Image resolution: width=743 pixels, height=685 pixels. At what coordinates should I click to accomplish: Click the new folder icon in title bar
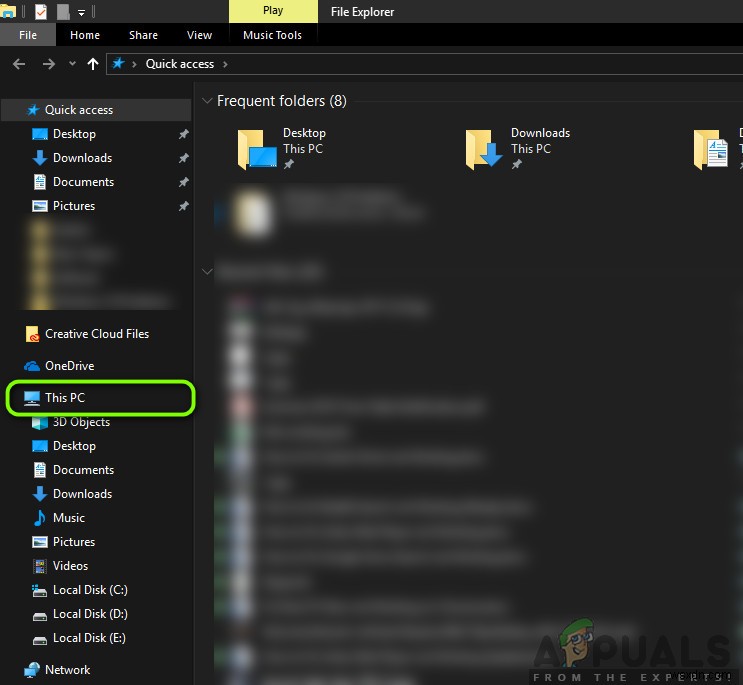tap(63, 11)
